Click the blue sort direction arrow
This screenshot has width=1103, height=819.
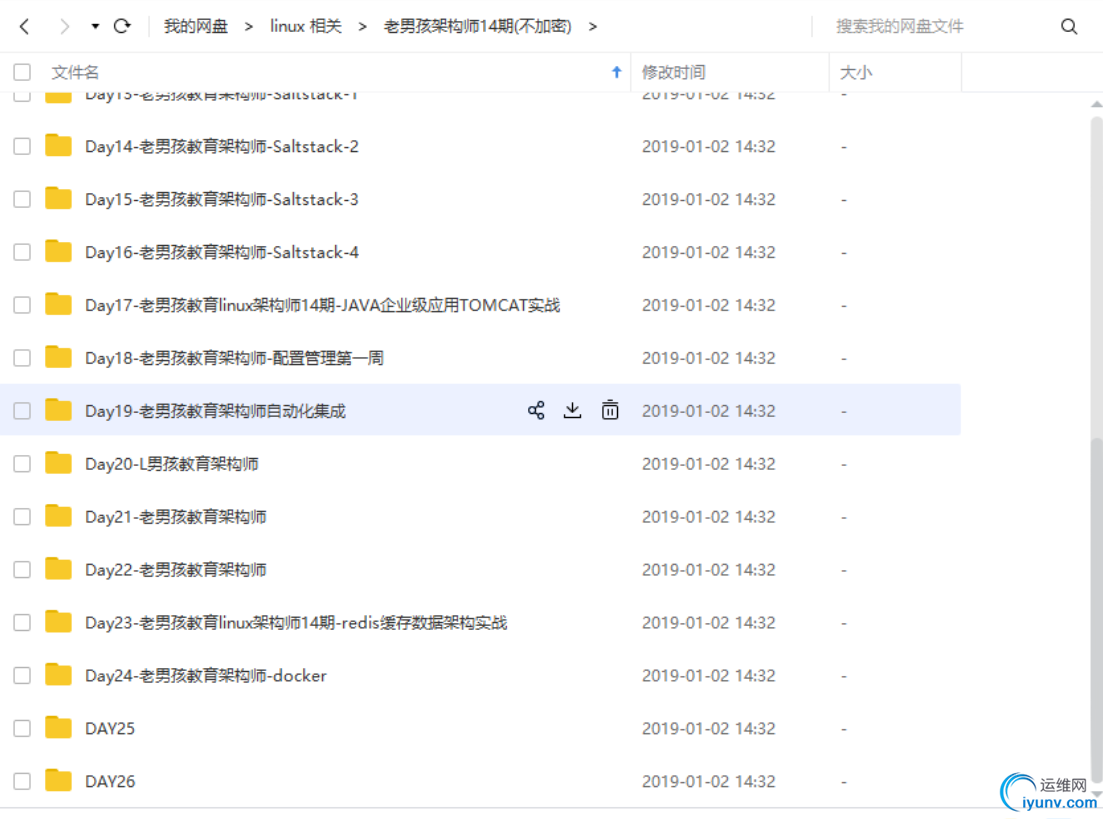[x=617, y=72]
